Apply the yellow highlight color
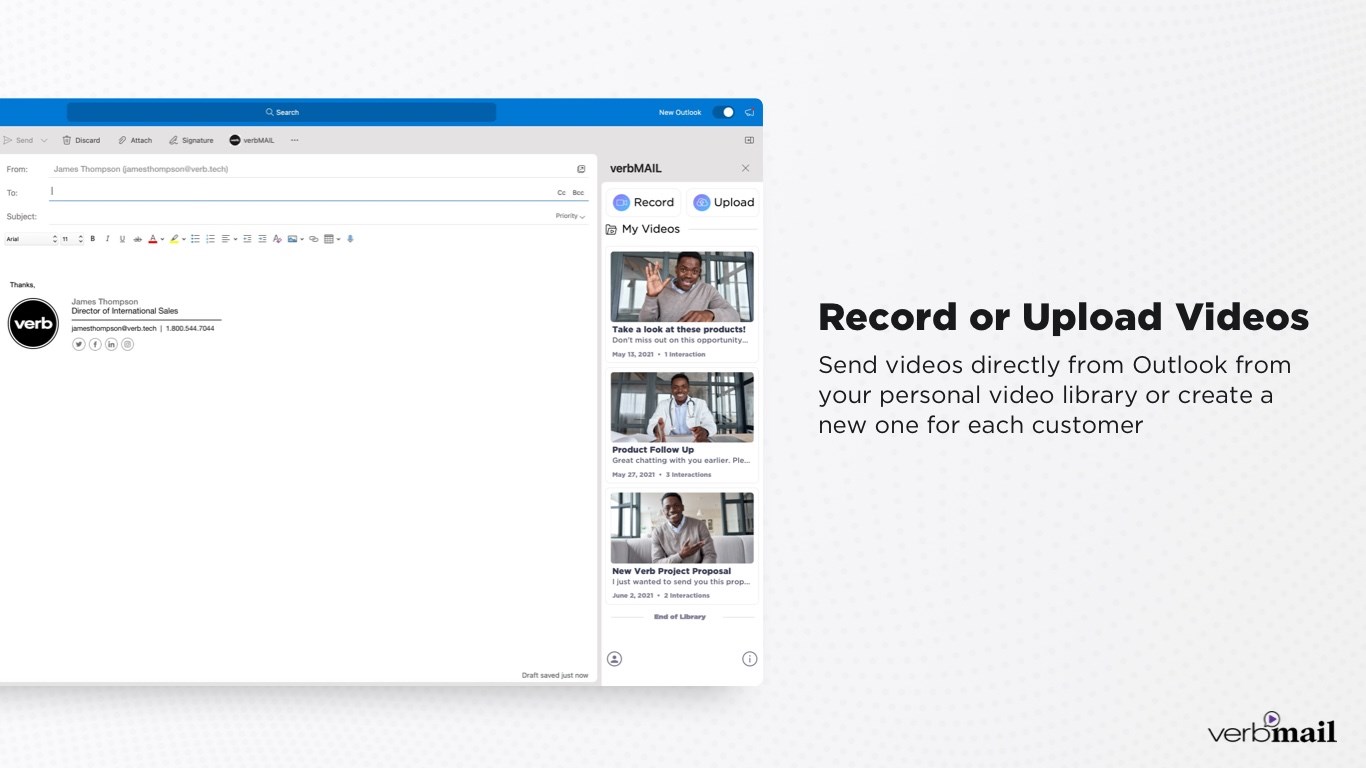Screen dimensions: 1366x768 174,239
